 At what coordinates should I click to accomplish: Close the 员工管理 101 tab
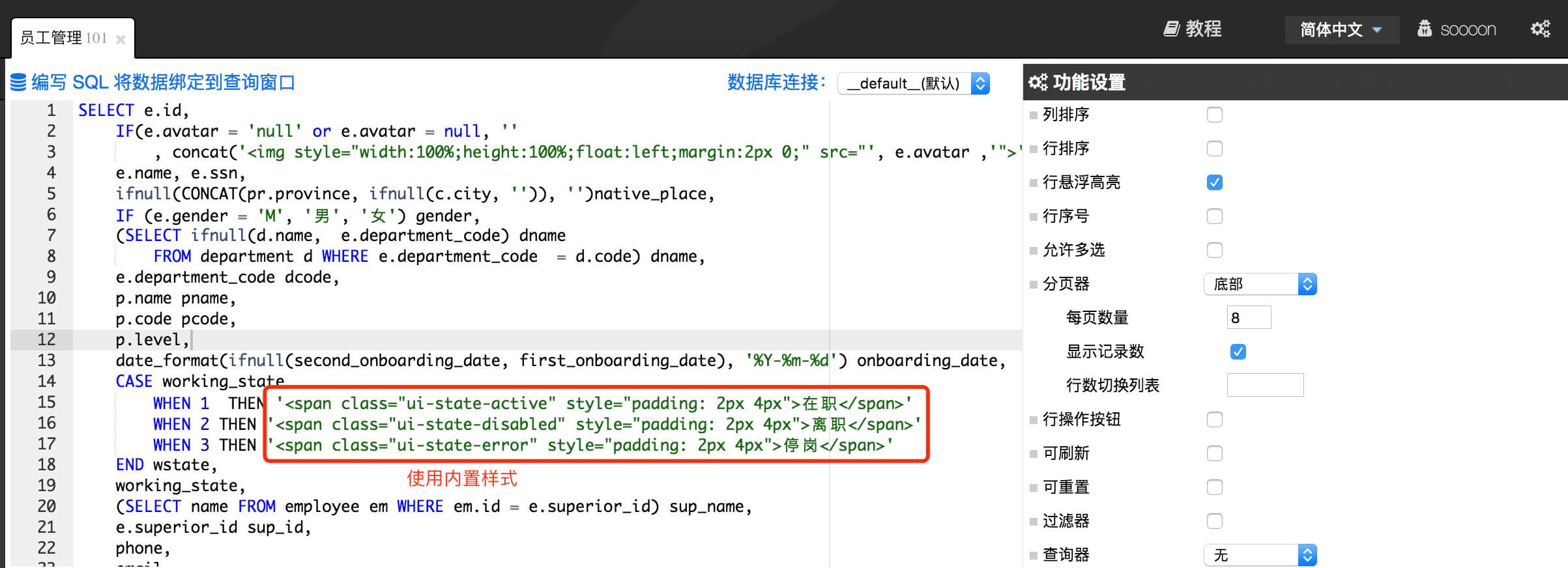click(121, 40)
